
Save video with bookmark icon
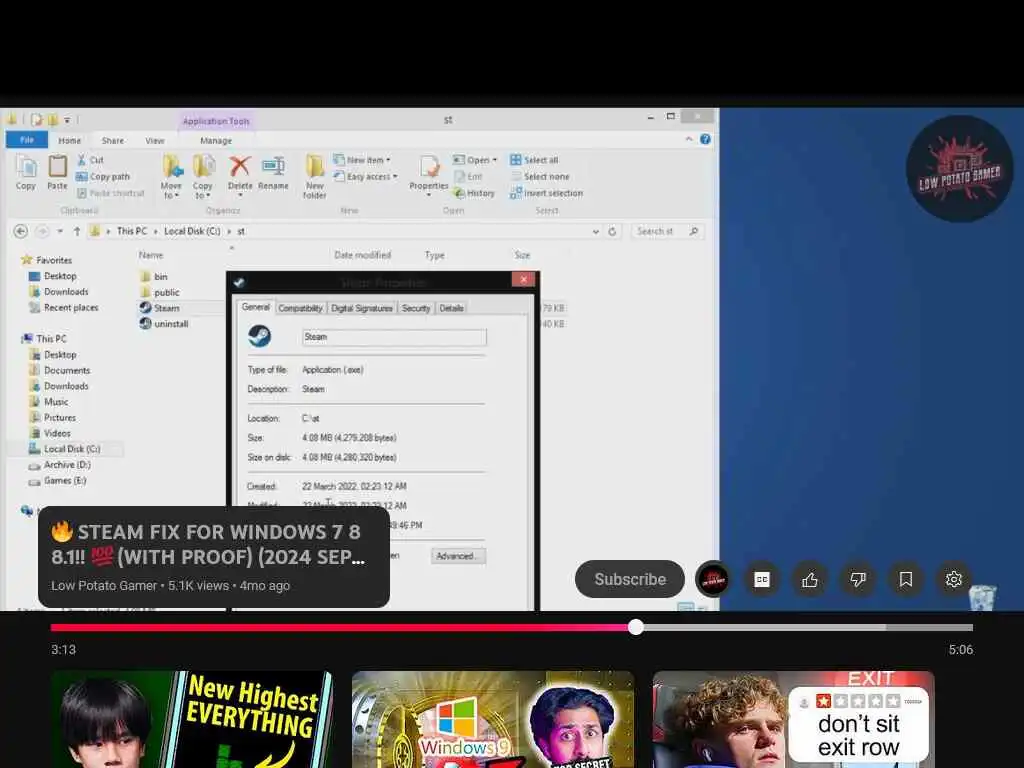906,579
